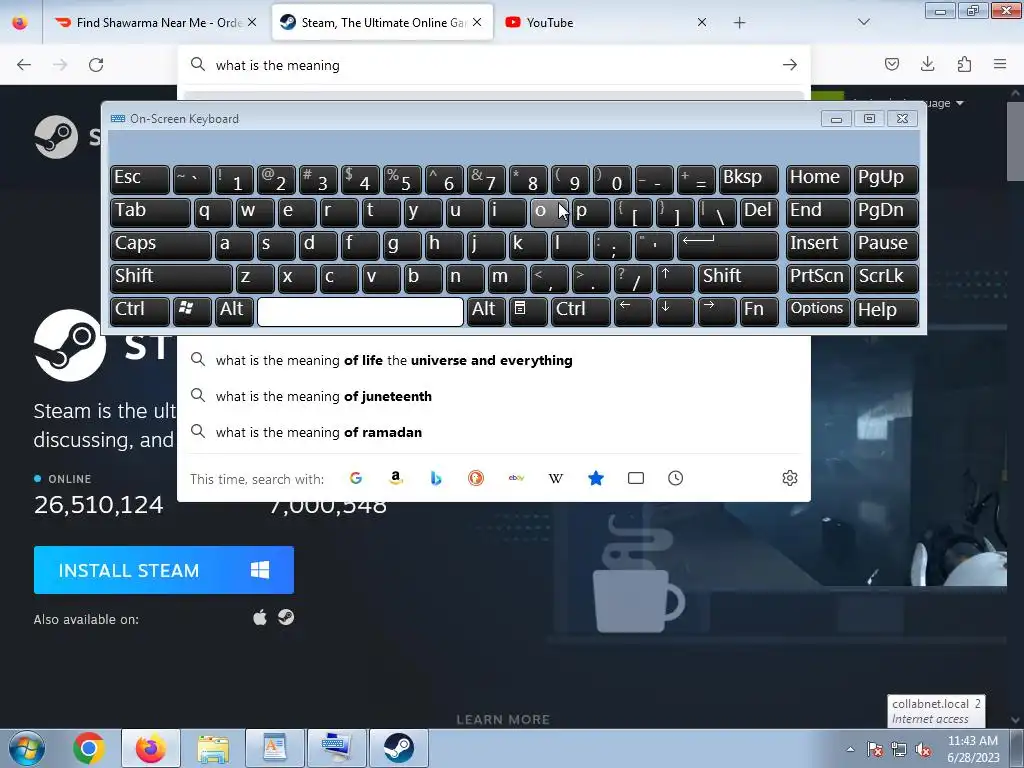The width and height of the screenshot is (1024, 768).
Task: Click the Esc key on the keyboard
Action: pos(140,179)
